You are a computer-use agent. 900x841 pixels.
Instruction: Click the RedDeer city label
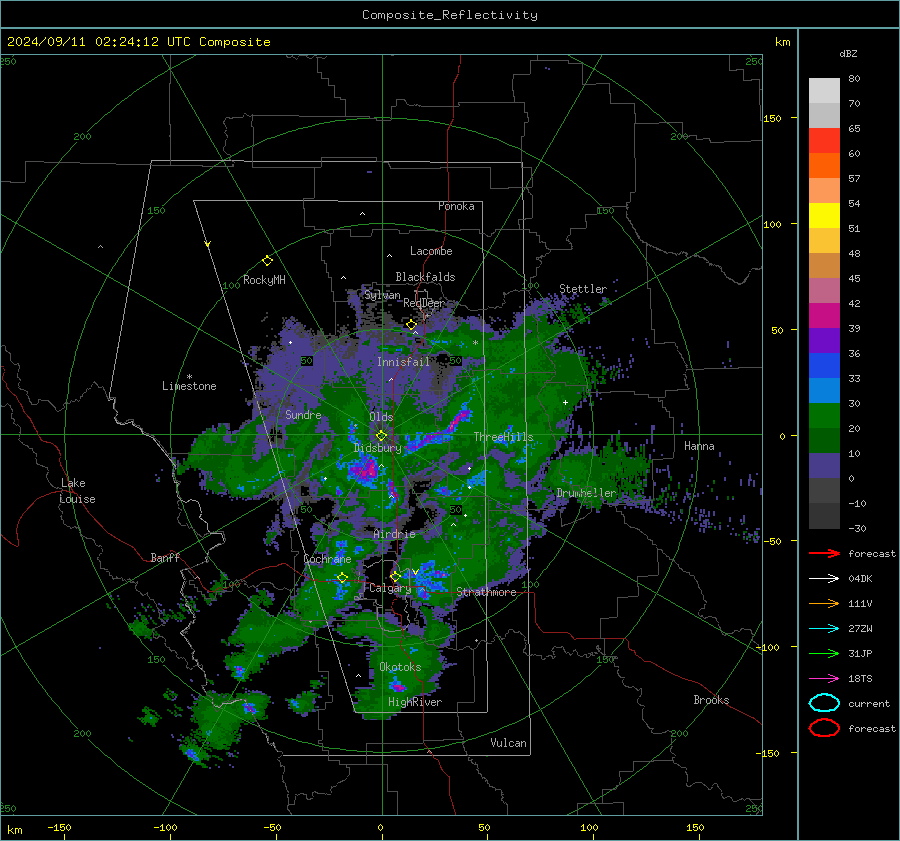pos(424,303)
